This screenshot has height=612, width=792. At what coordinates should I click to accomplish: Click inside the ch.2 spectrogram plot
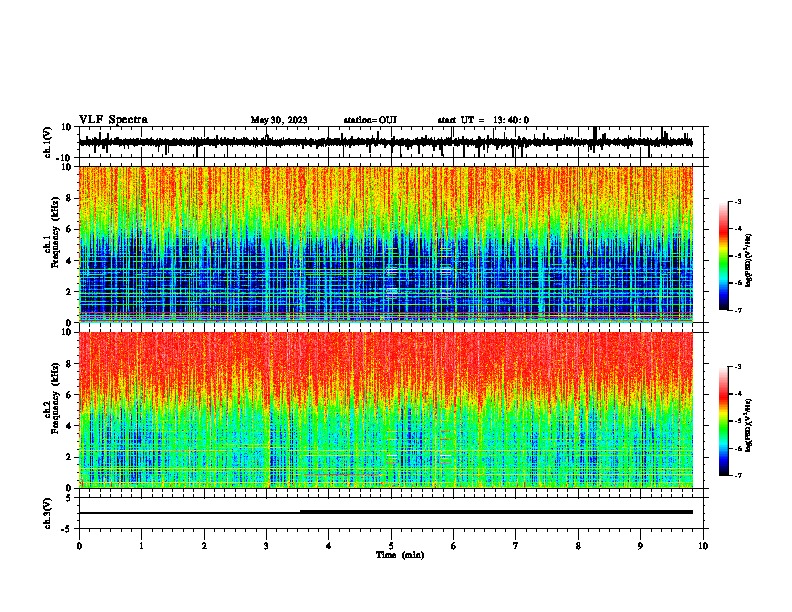(386, 410)
